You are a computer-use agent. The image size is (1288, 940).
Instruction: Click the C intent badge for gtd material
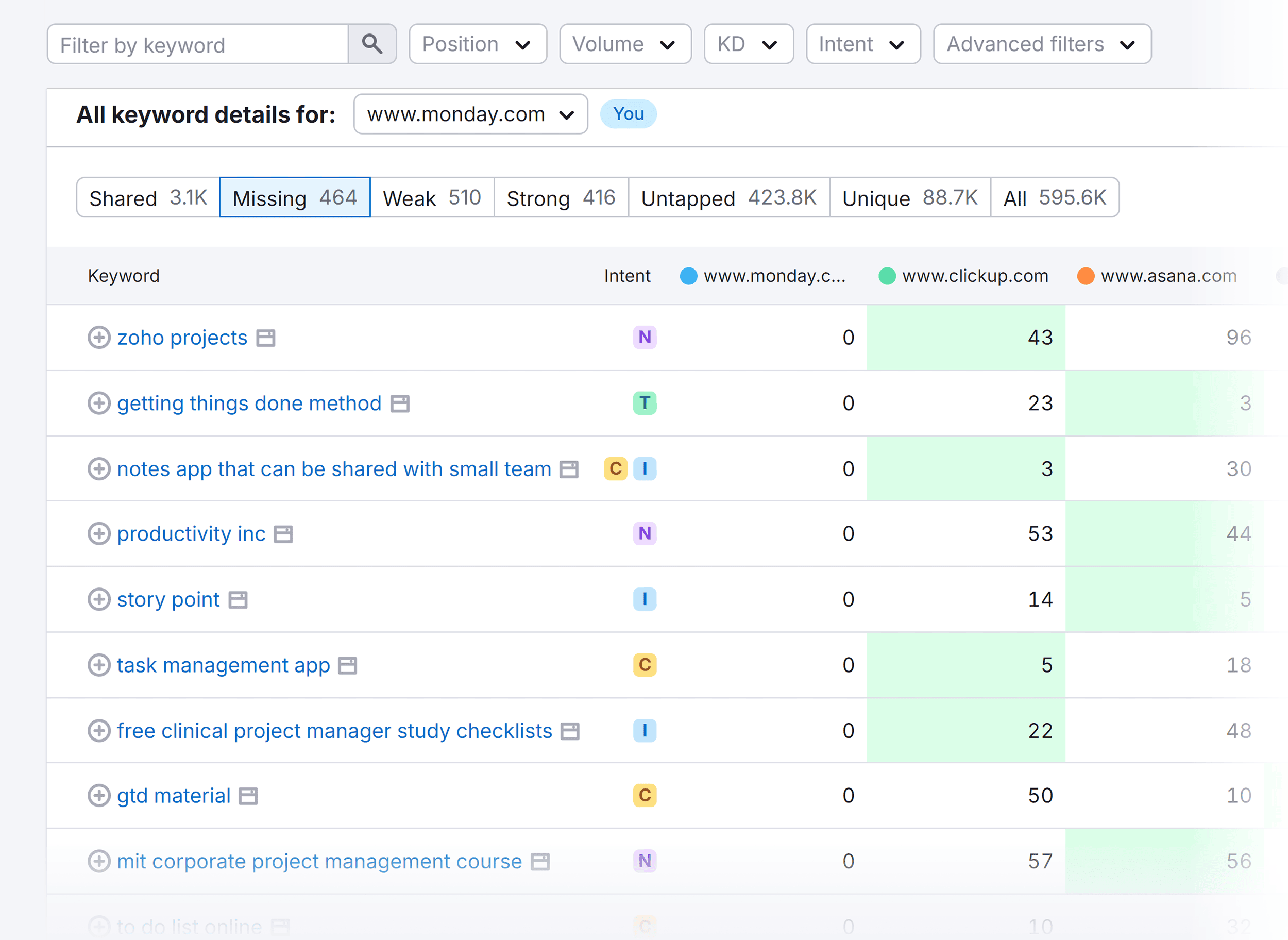(x=645, y=796)
